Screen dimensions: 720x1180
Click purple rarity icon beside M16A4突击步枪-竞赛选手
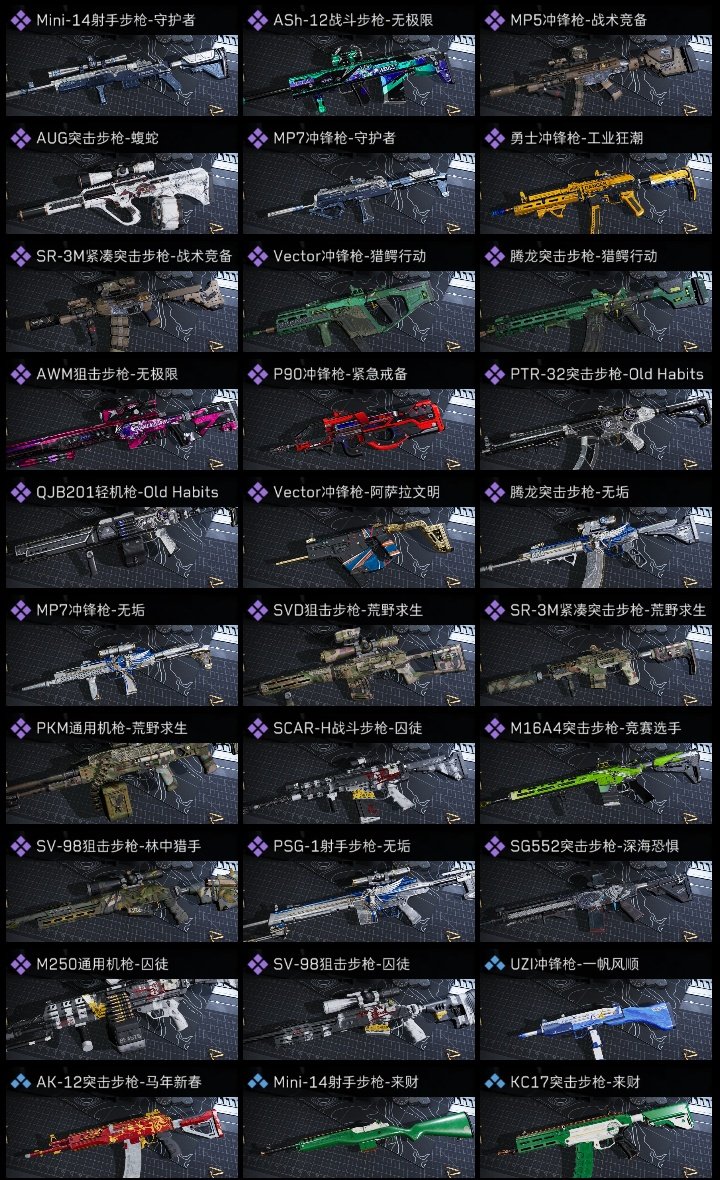[x=494, y=728]
